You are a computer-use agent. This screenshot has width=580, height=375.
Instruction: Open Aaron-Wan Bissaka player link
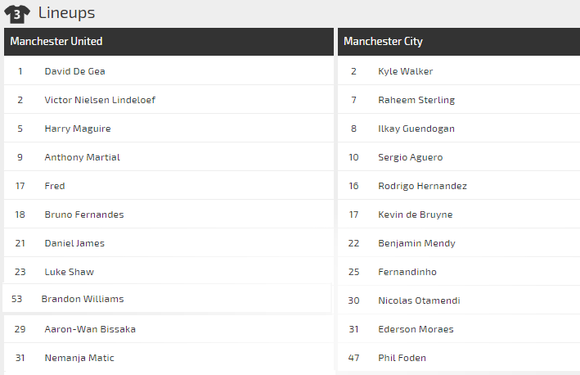90,329
